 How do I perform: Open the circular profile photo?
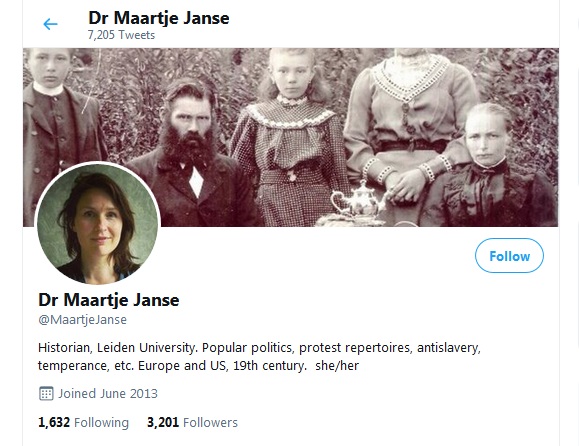pyautogui.click(x=97, y=223)
